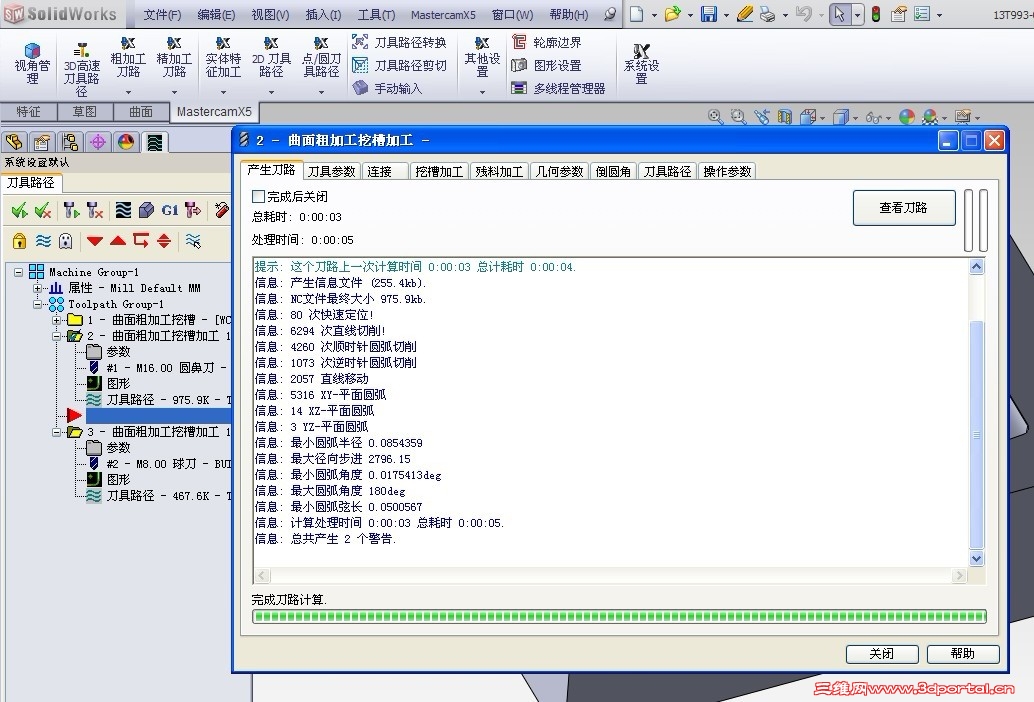The image size is (1034, 702).
Task: Collapse the Toolpath Group-1 node
Action: 38,304
